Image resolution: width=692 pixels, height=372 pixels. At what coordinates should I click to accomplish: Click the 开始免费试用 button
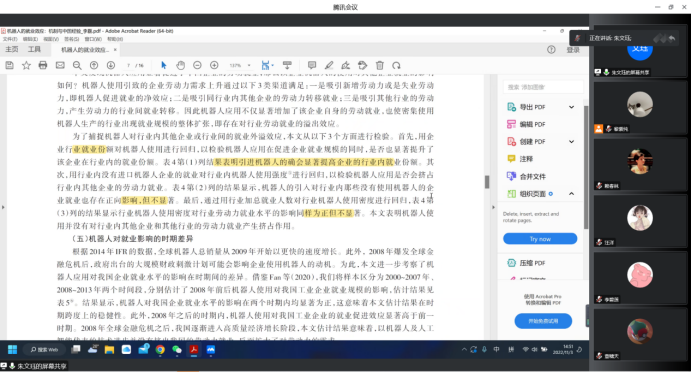[543, 321]
